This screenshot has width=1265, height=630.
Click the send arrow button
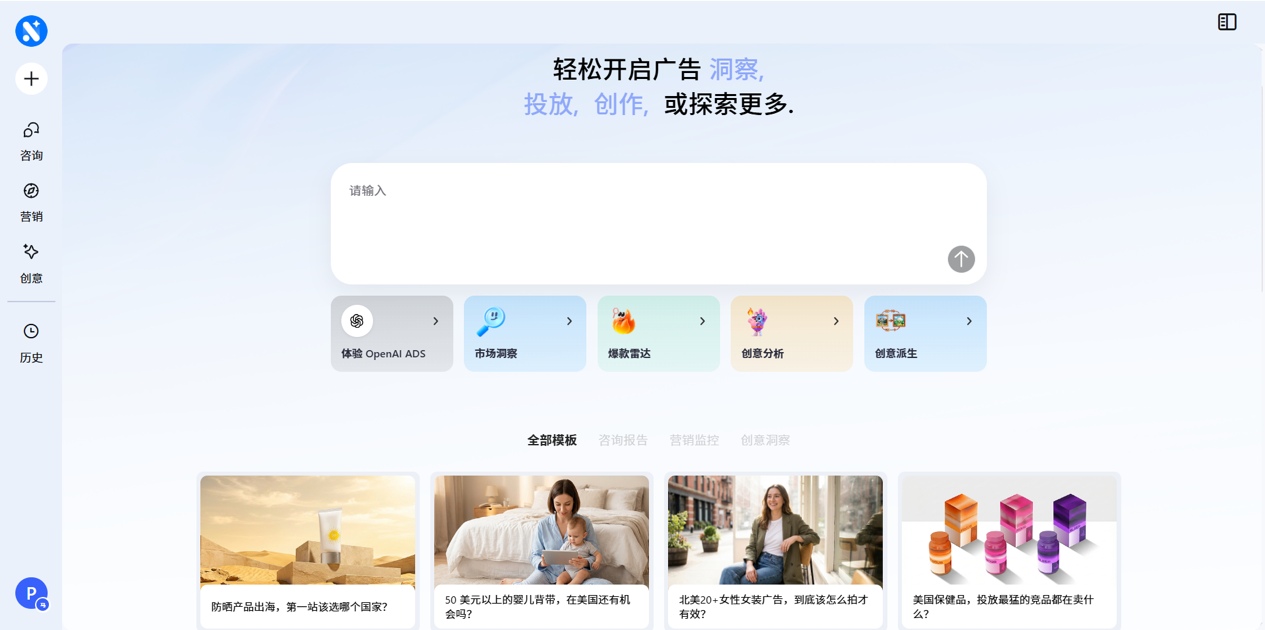(x=961, y=259)
